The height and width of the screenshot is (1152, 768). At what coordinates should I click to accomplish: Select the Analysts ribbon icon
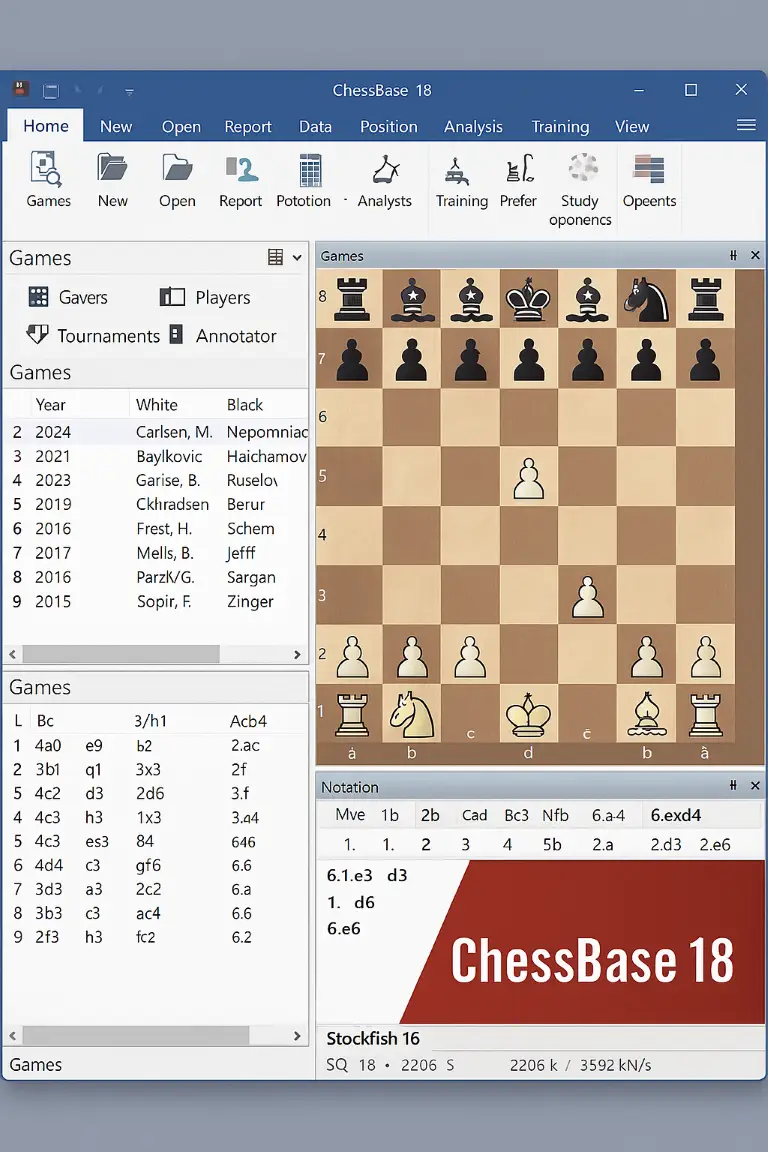[384, 180]
